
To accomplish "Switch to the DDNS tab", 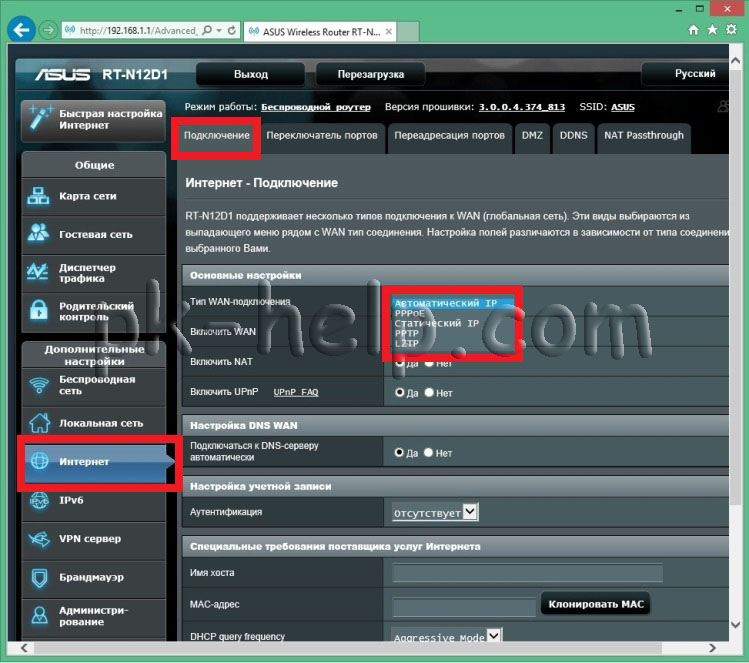I will [573, 136].
